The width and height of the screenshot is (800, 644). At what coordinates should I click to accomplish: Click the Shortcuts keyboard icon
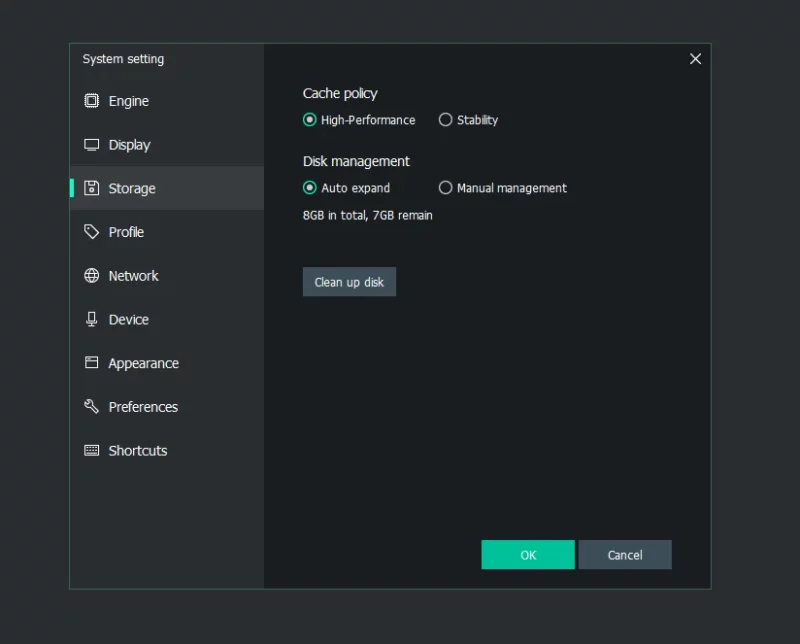click(91, 450)
